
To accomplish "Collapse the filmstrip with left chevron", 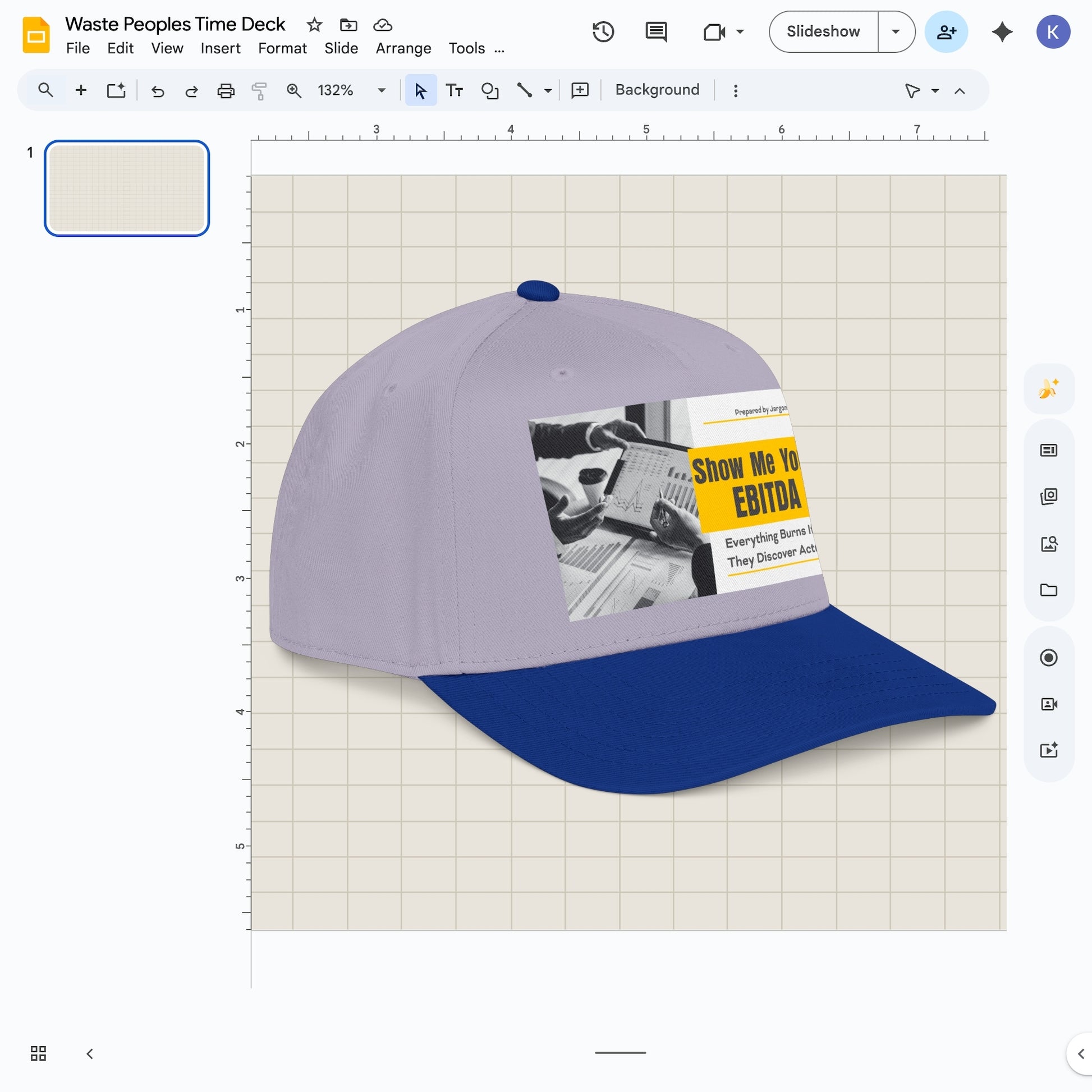I will [89, 1054].
